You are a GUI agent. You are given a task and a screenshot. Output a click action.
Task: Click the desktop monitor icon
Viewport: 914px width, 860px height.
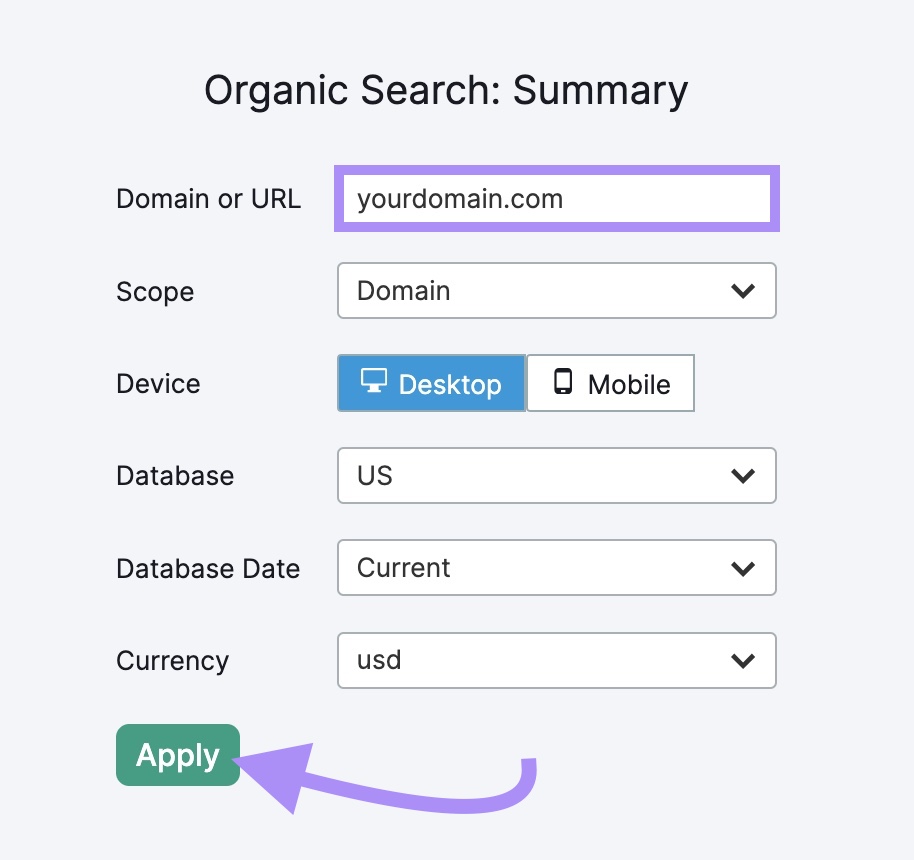click(375, 383)
